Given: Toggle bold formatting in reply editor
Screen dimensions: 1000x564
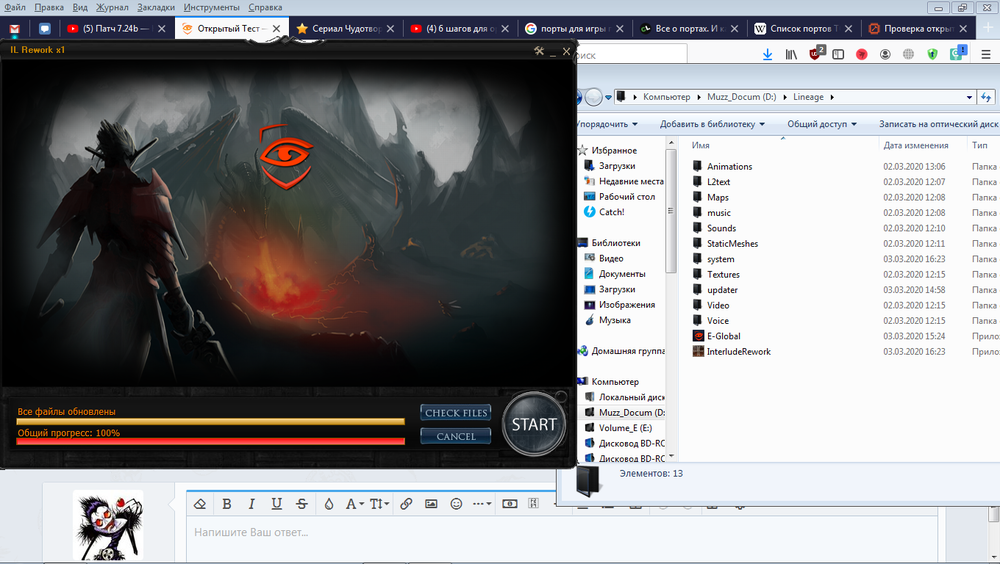Looking at the screenshot, I should (227, 504).
